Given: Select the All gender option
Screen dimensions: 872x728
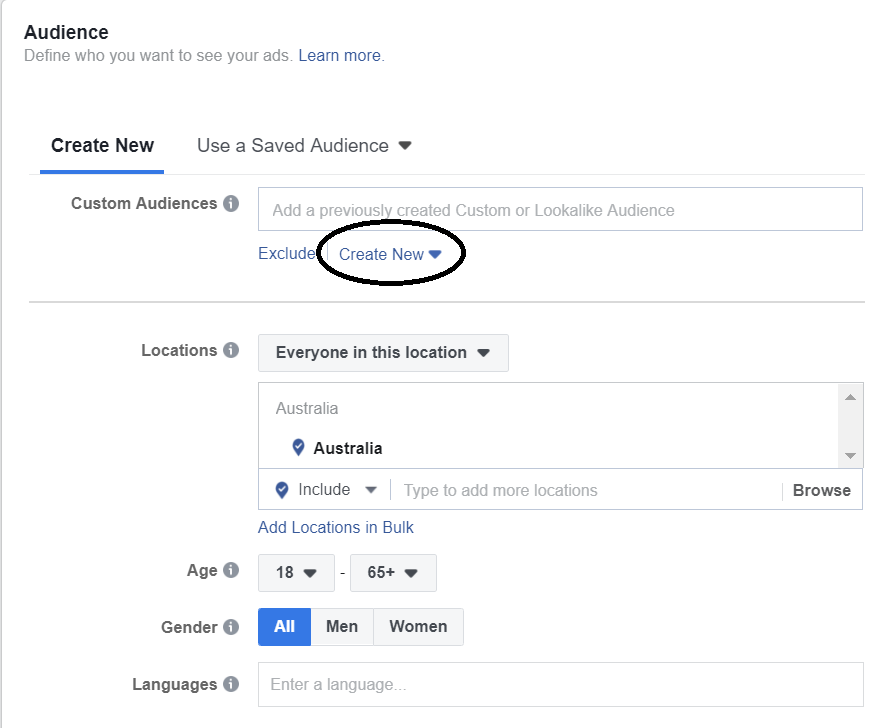Looking at the screenshot, I should pos(284,627).
